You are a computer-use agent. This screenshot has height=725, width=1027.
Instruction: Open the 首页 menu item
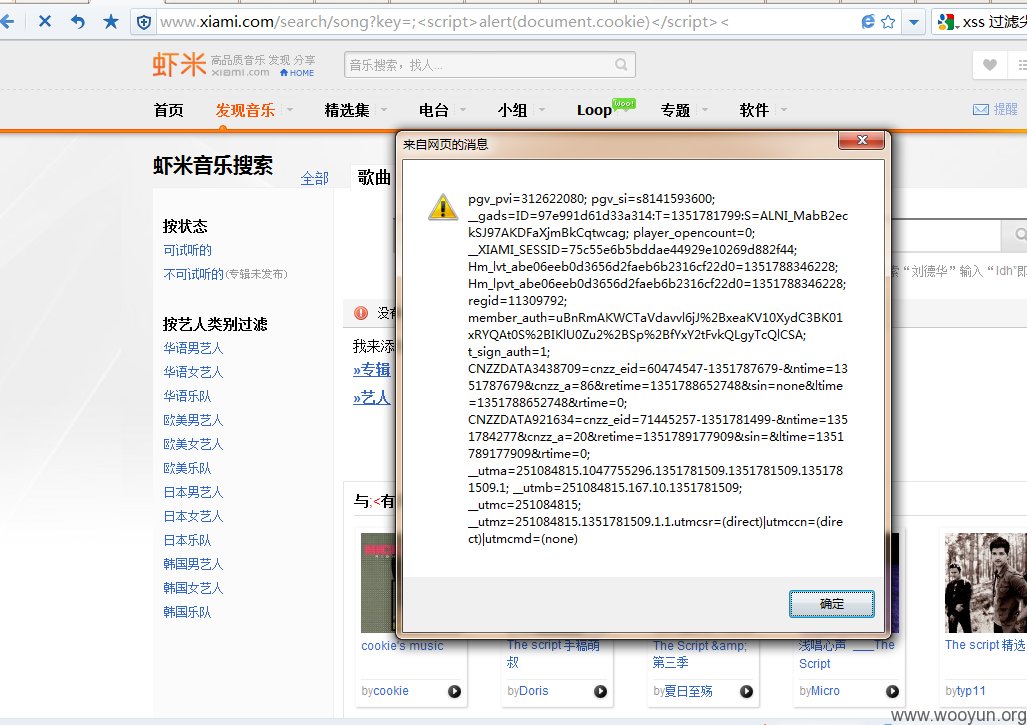[x=168, y=110]
